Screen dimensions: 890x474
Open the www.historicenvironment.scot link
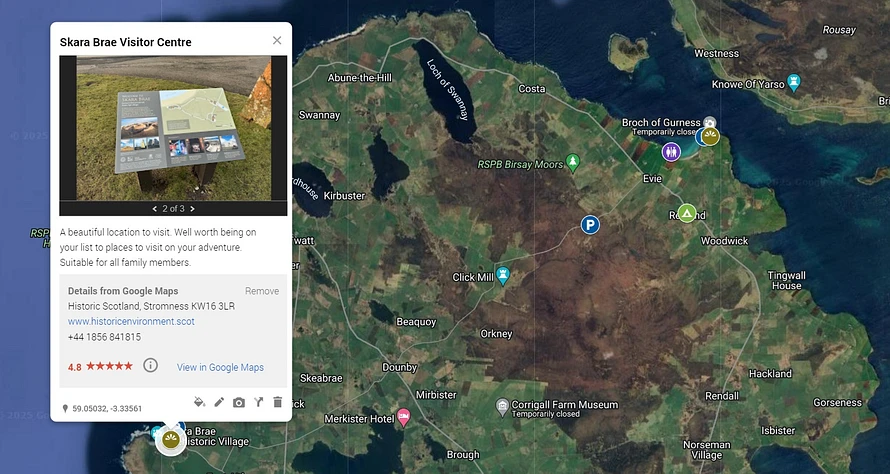pos(131,321)
